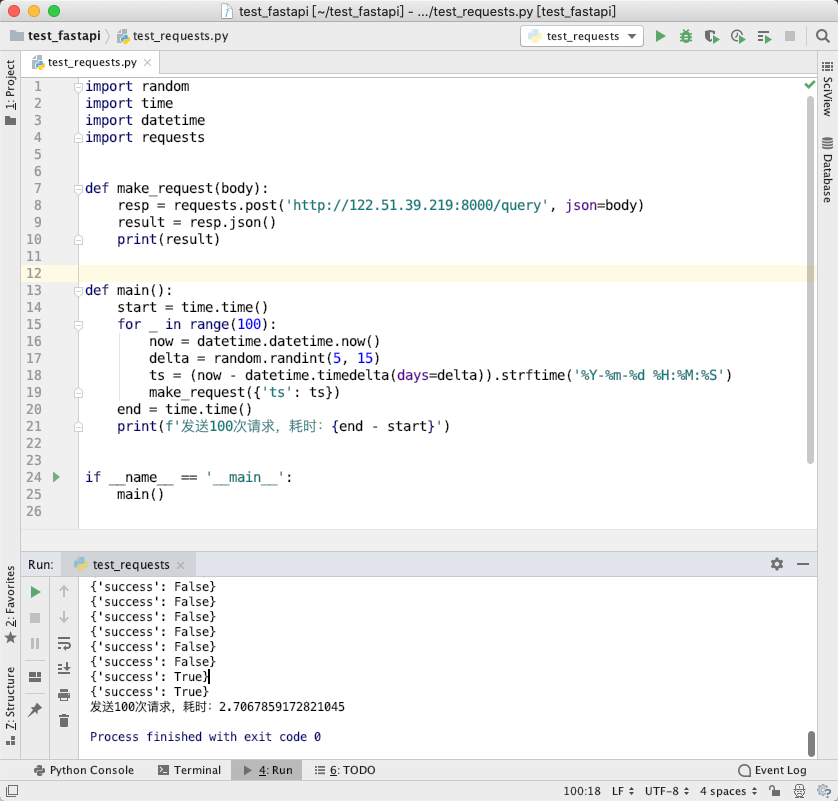Open Search Everywhere magnifier icon

822,36
